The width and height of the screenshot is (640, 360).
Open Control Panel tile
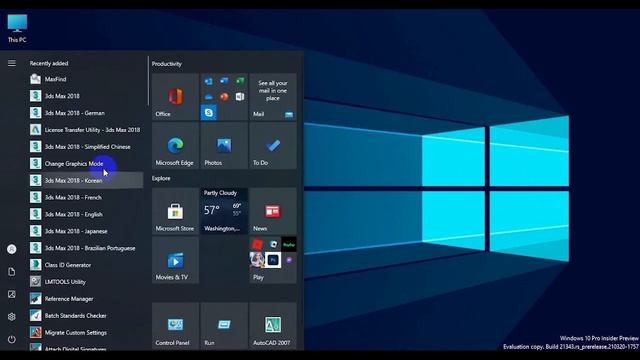pyautogui.click(x=176, y=326)
